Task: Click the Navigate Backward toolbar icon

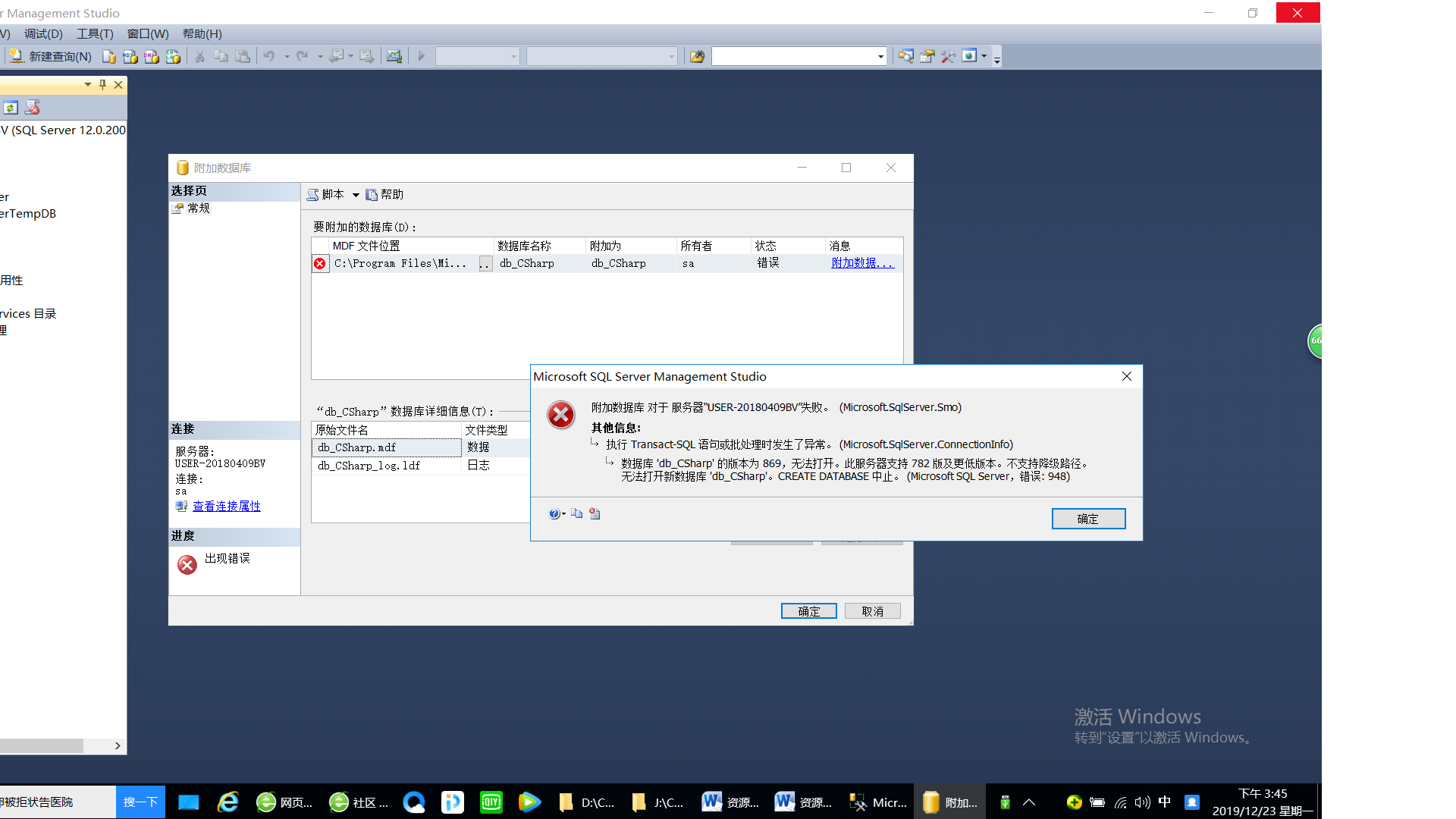Action: click(337, 56)
